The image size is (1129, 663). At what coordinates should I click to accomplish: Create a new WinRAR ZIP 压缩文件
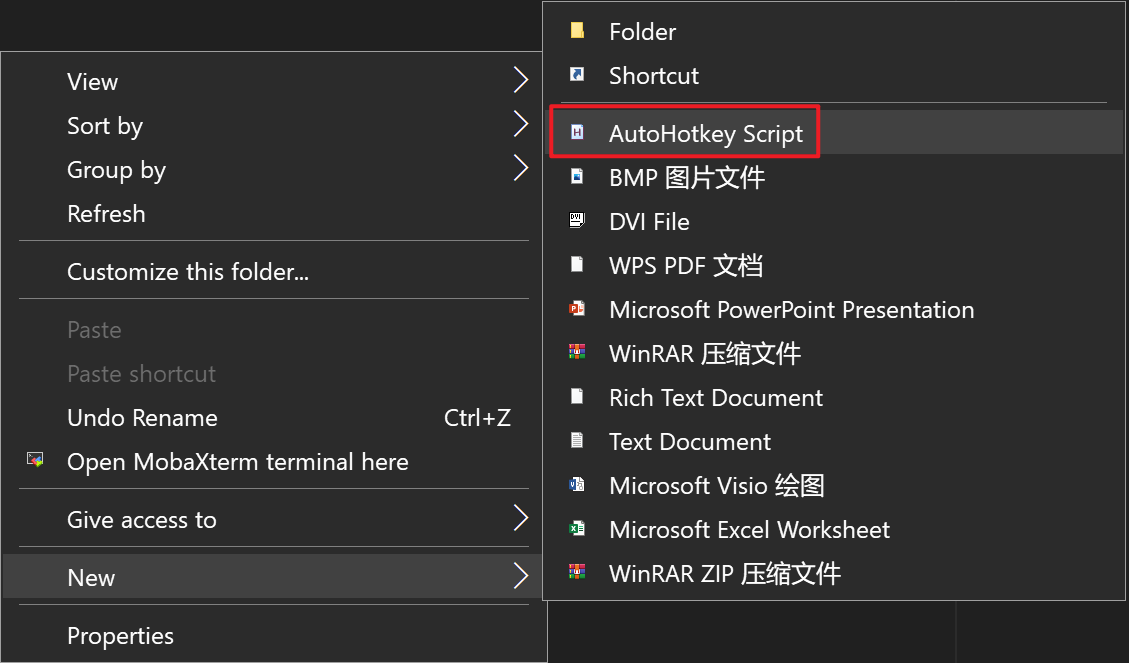835,573
